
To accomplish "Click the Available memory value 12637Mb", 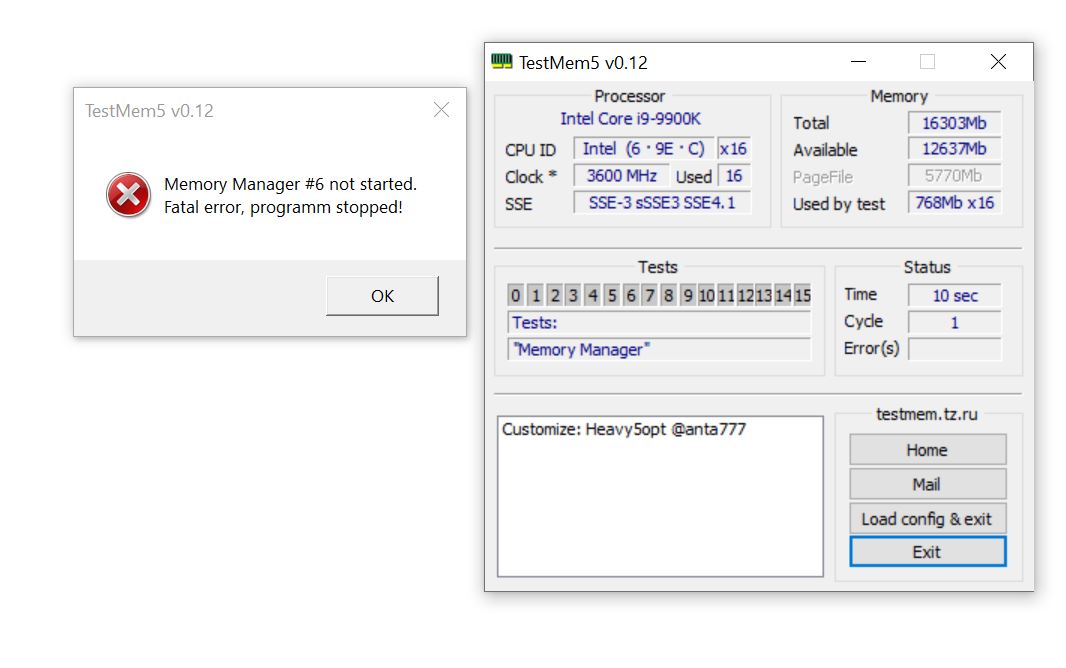I will 954,149.
